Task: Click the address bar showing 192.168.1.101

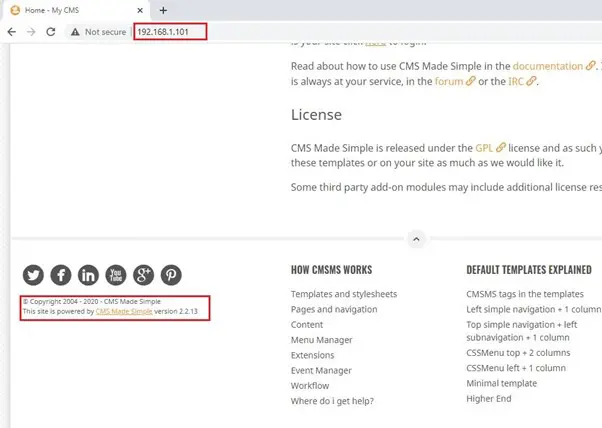Action: point(168,32)
